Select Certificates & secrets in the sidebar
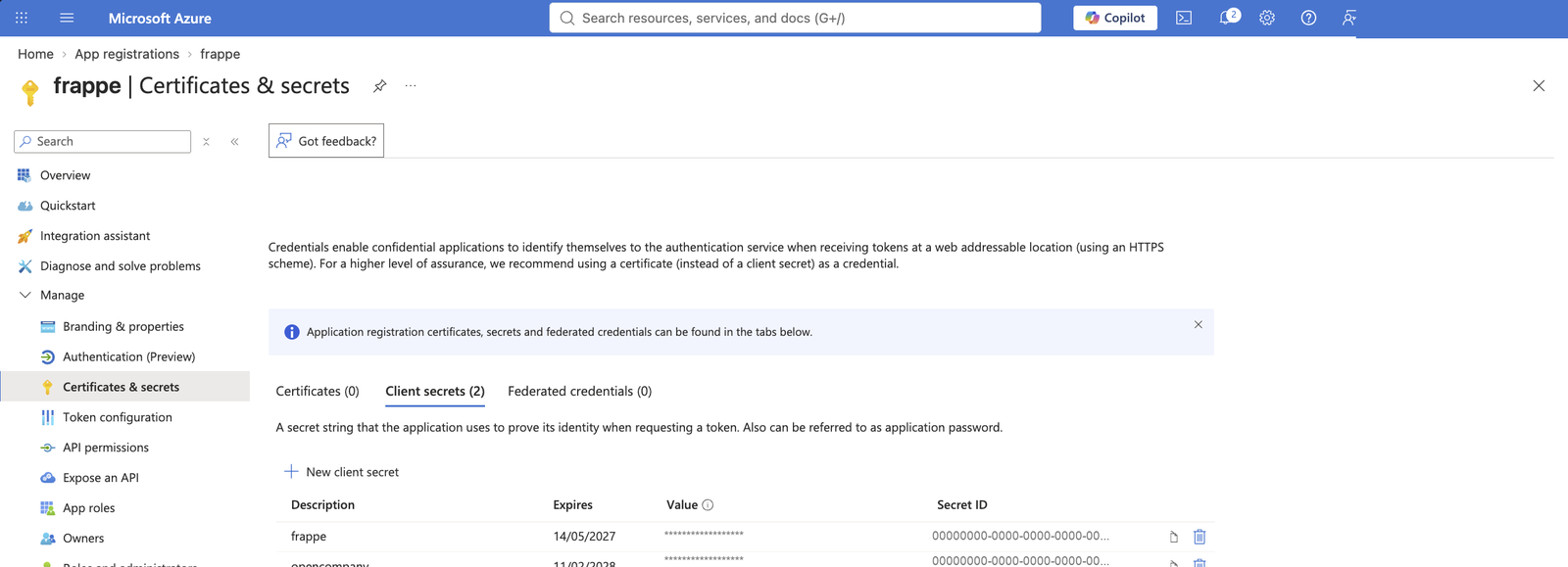Image resolution: width=1568 pixels, height=567 pixels. point(124,387)
